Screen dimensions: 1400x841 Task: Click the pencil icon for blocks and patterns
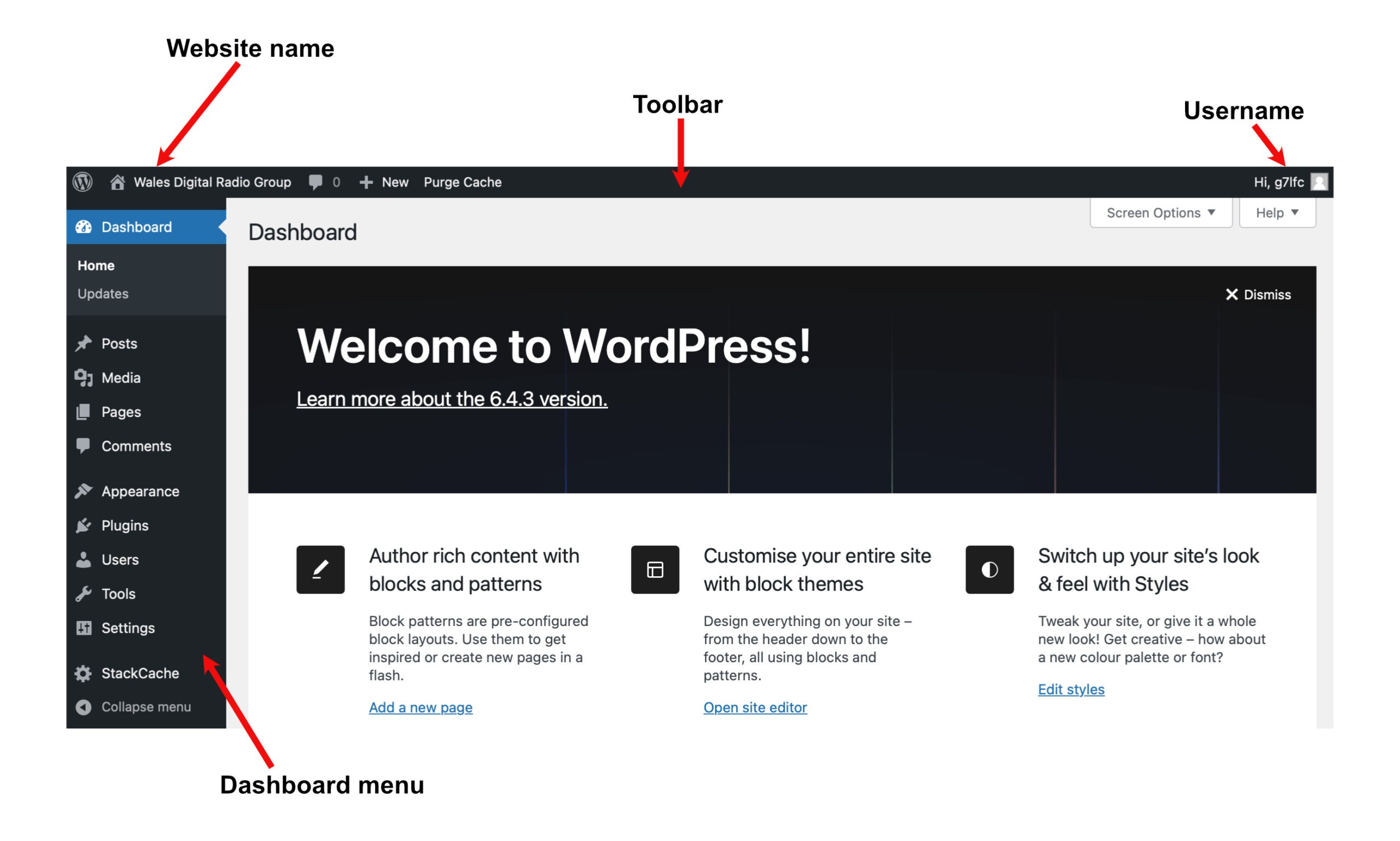pyautogui.click(x=320, y=570)
